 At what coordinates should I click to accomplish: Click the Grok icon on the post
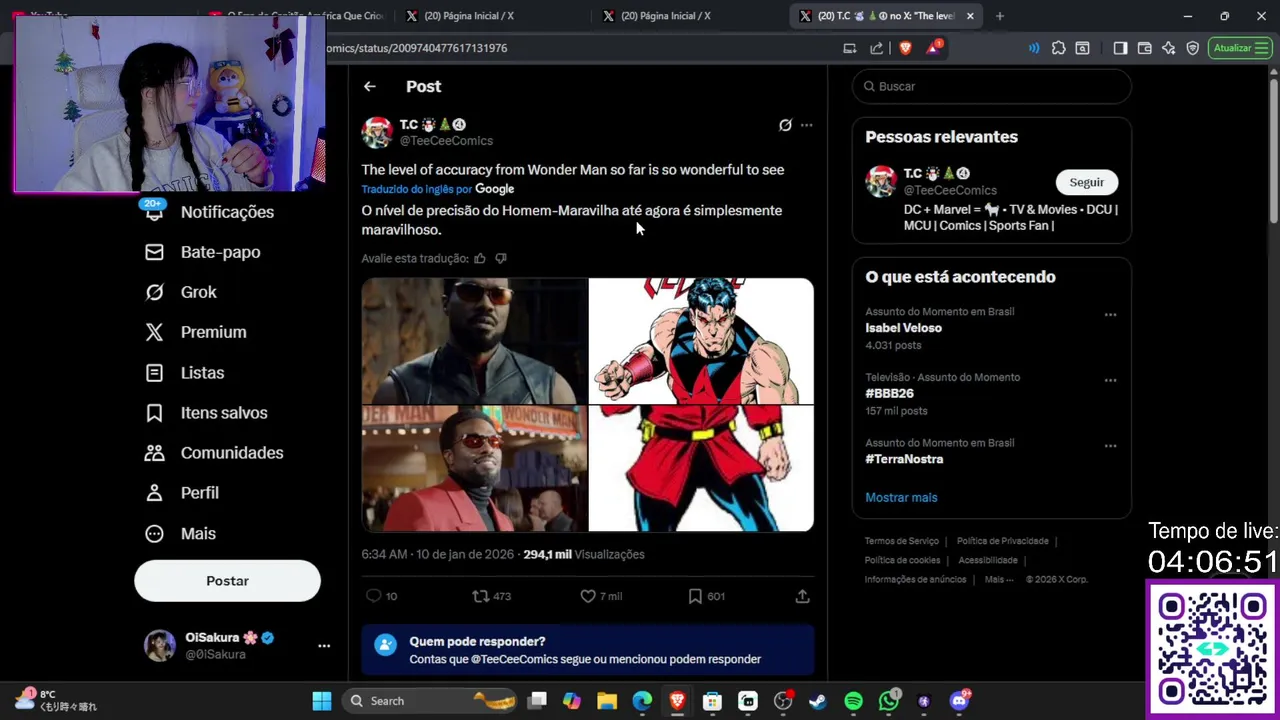tap(785, 125)
